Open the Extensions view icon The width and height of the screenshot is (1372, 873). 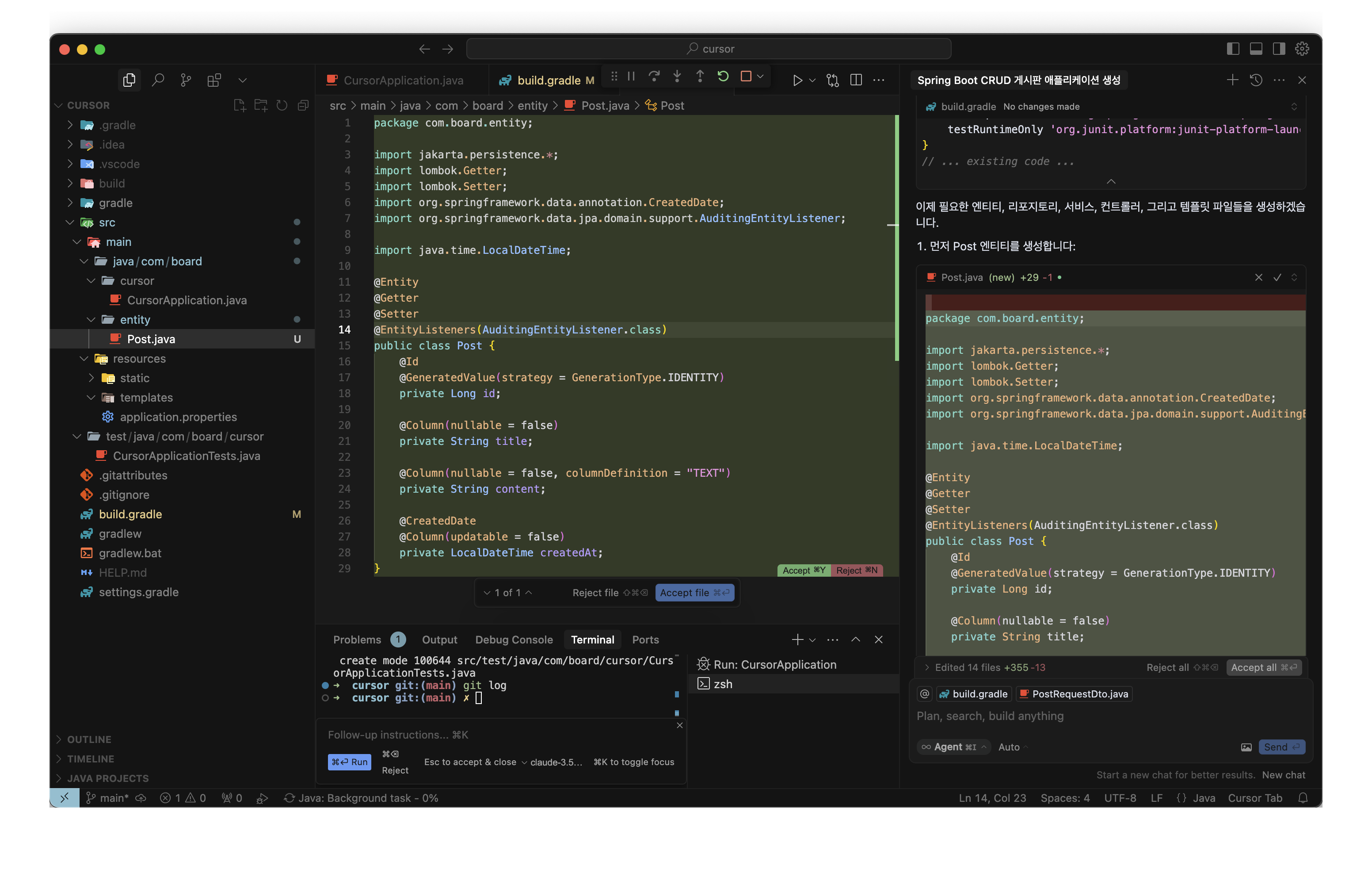pyautogui.click(x=214, y=80)
